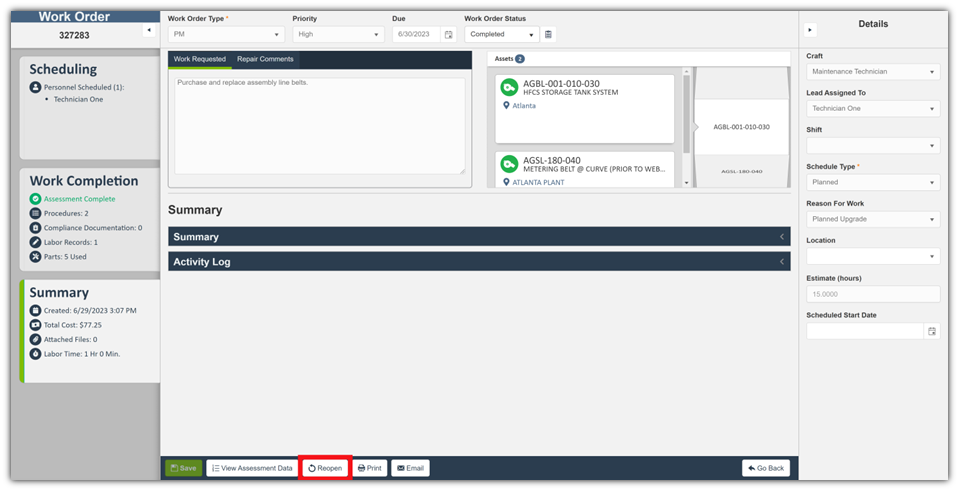Open the Scheduled Start Date calendar picker
This screenshot has height=491, width=959.
click(931, 331)
